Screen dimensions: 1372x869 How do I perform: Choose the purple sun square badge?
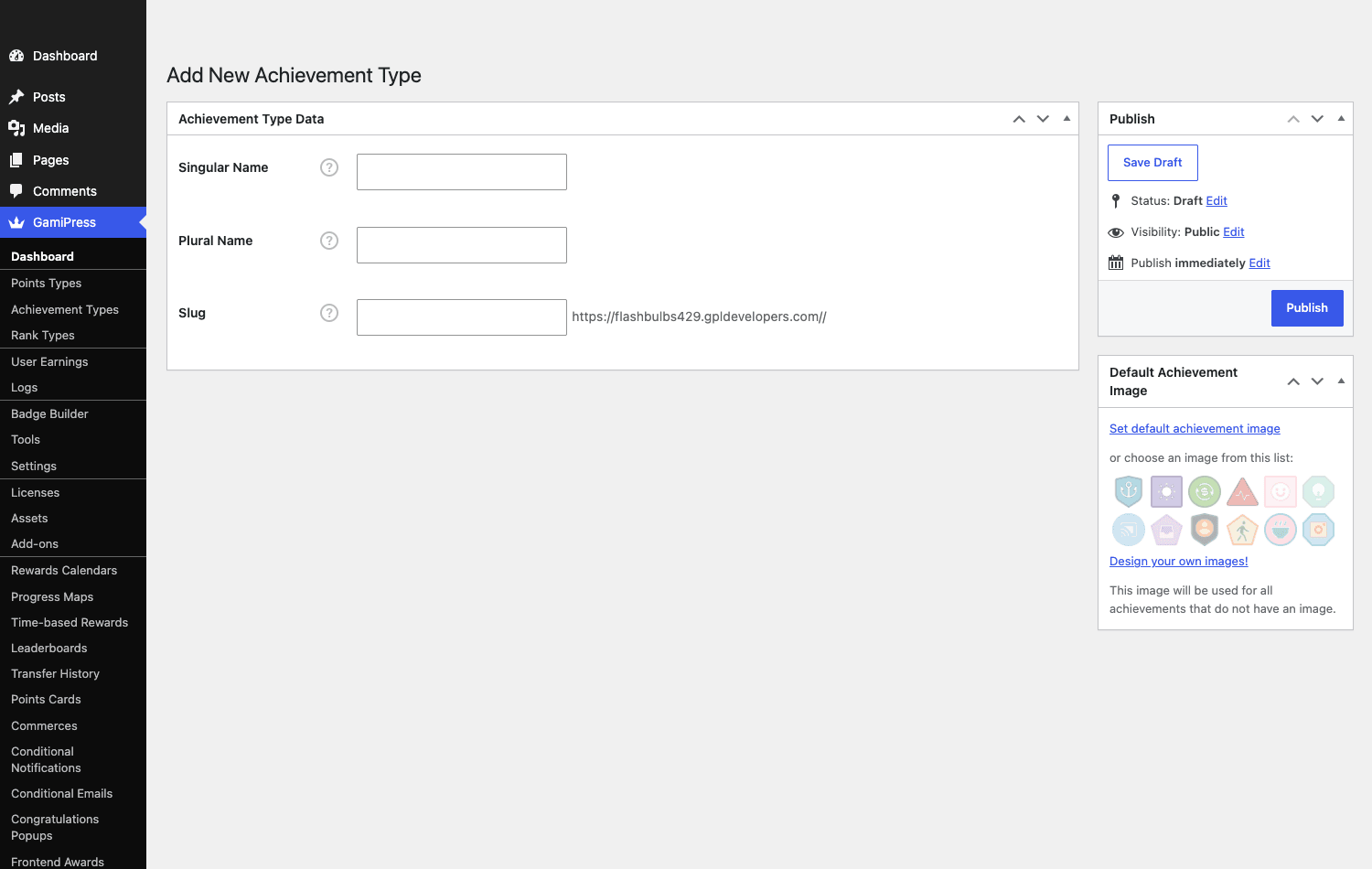pyautogui.click(x=1166, y=491)
